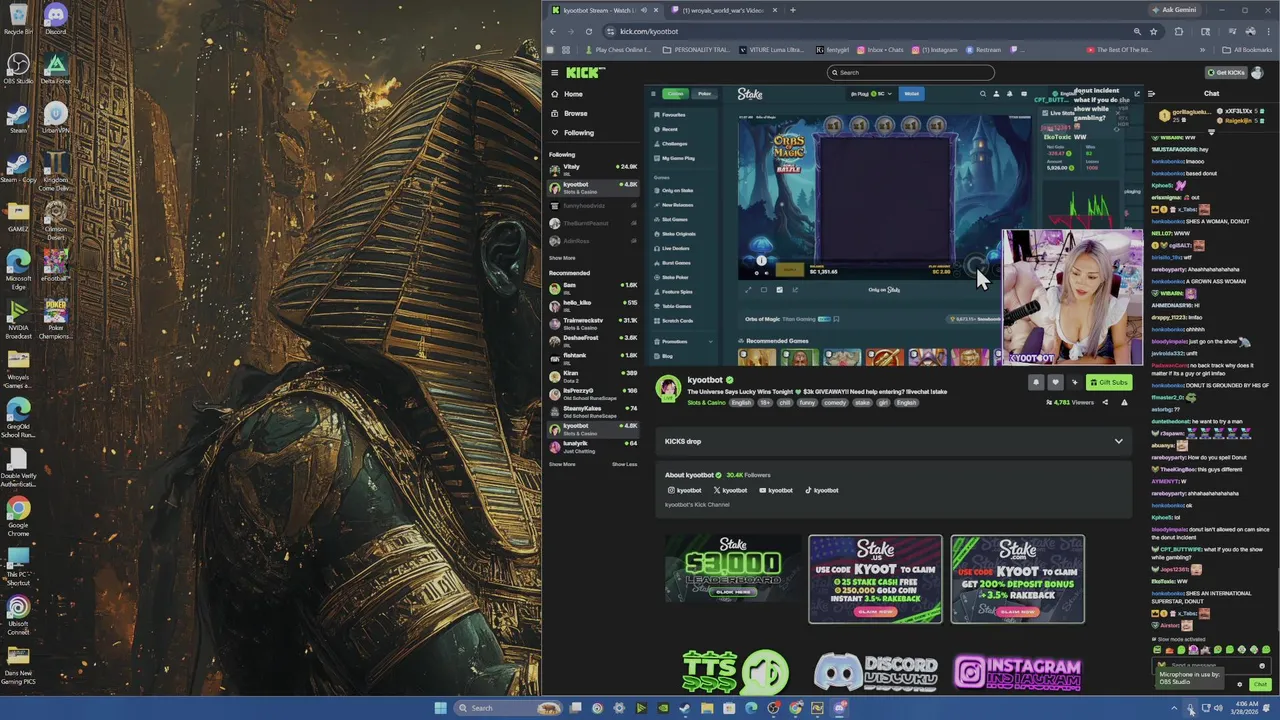Click the Get KICKs button
Screen dimensions: 1280x720
click(x=1226, y=73)
